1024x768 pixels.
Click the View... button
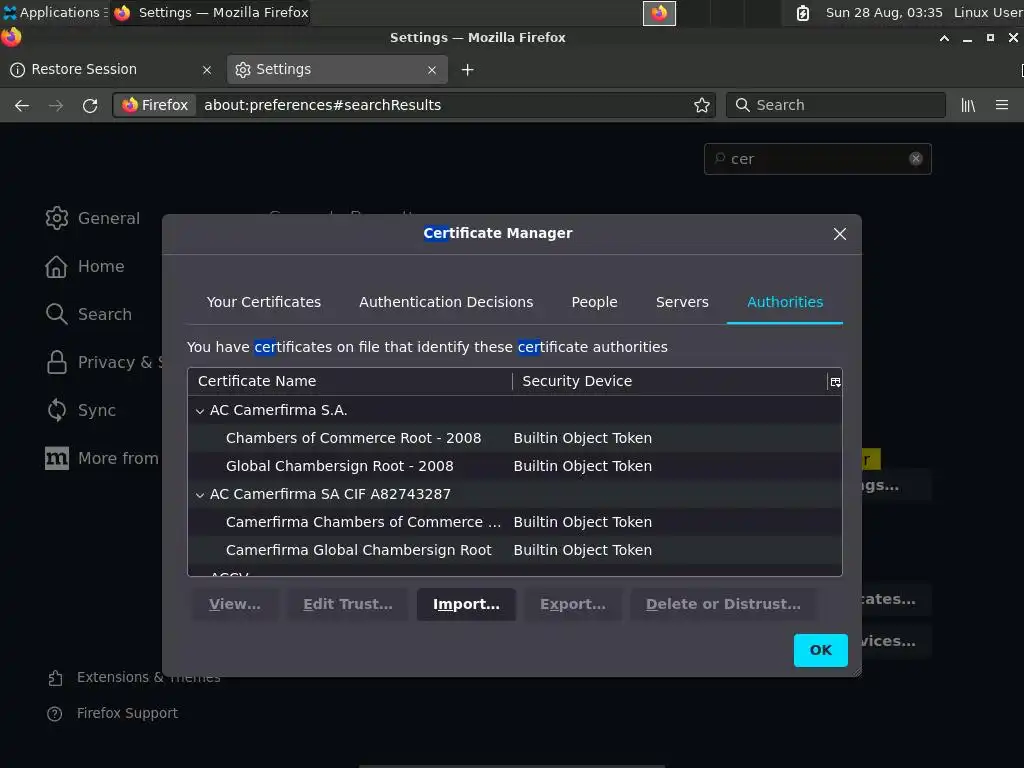pos(234,604)
